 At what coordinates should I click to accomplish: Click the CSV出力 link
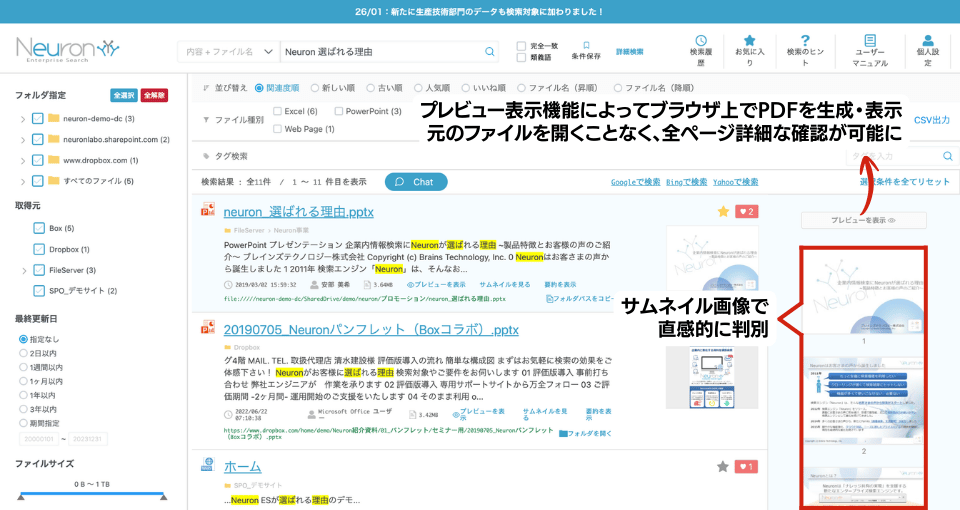click(932, 120)
